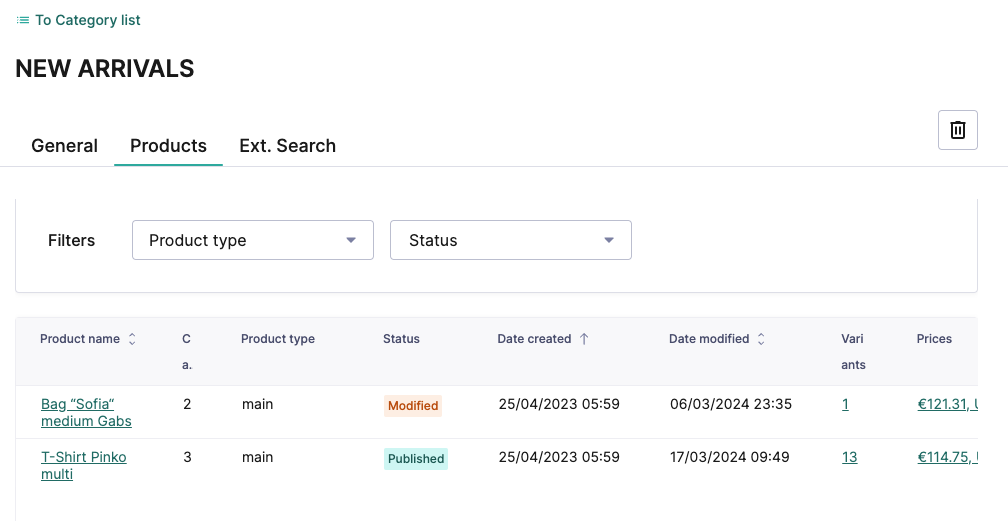Click the list icon beside To Category list
1008x521 pixels.
pos(23,20)
